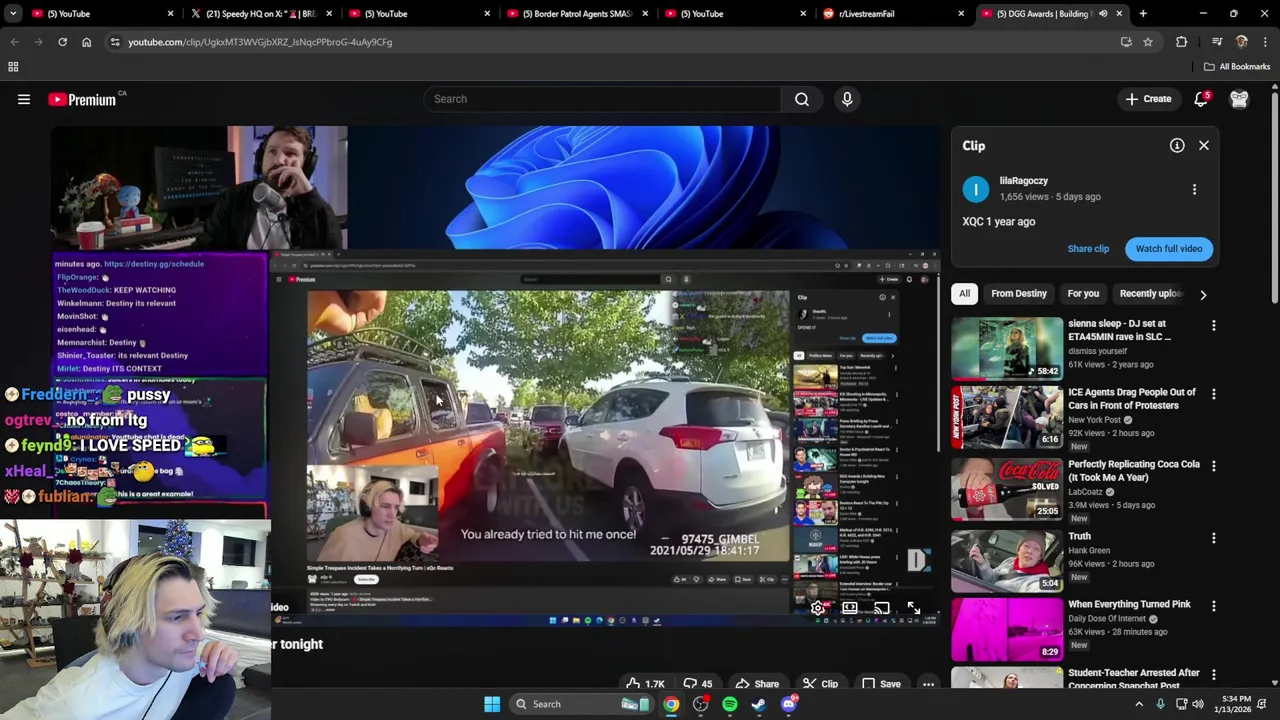Open more actions ellipsis under the video

pos(928,684)
